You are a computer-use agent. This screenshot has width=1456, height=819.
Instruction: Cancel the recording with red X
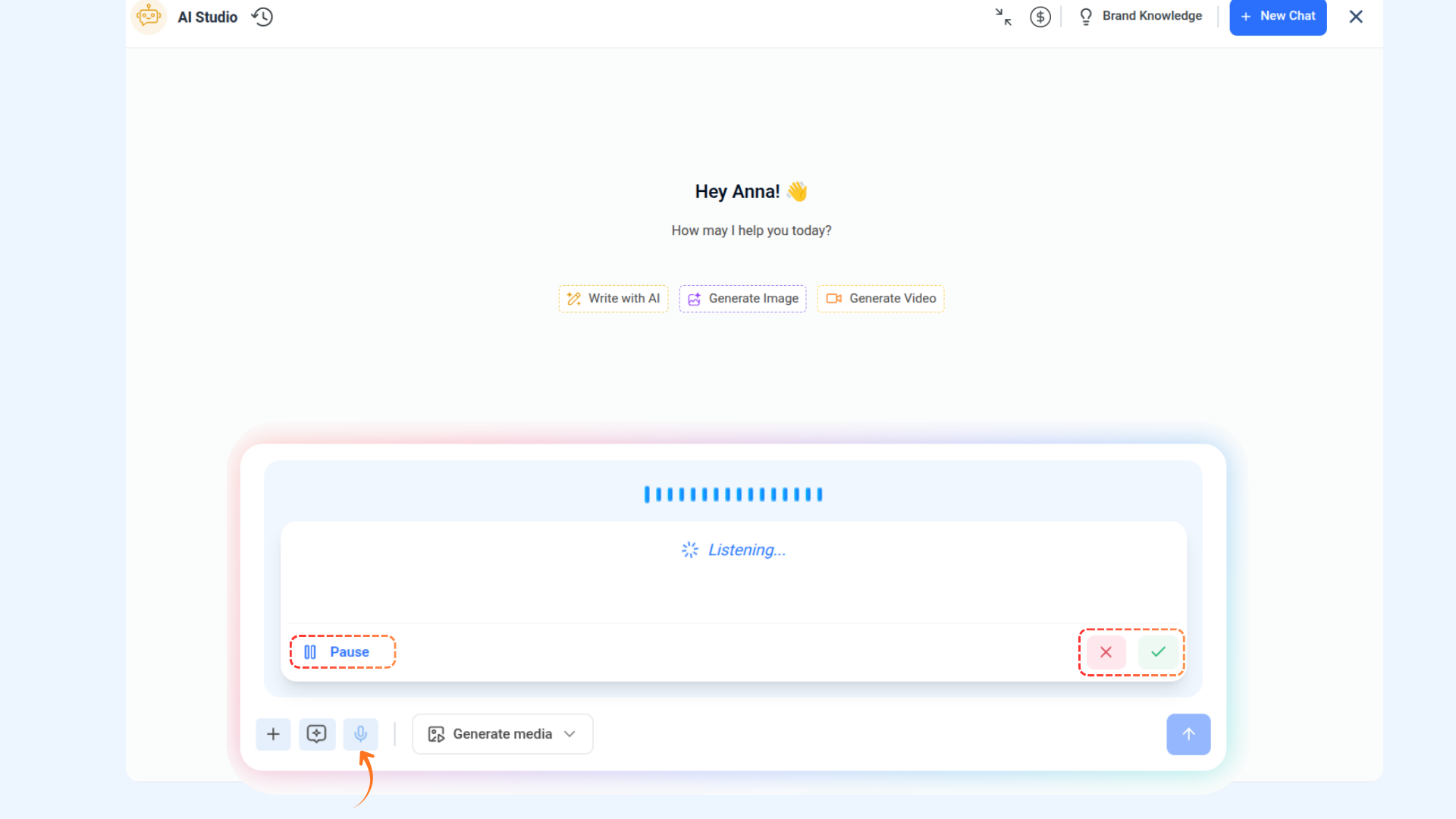coord(1106,652)
